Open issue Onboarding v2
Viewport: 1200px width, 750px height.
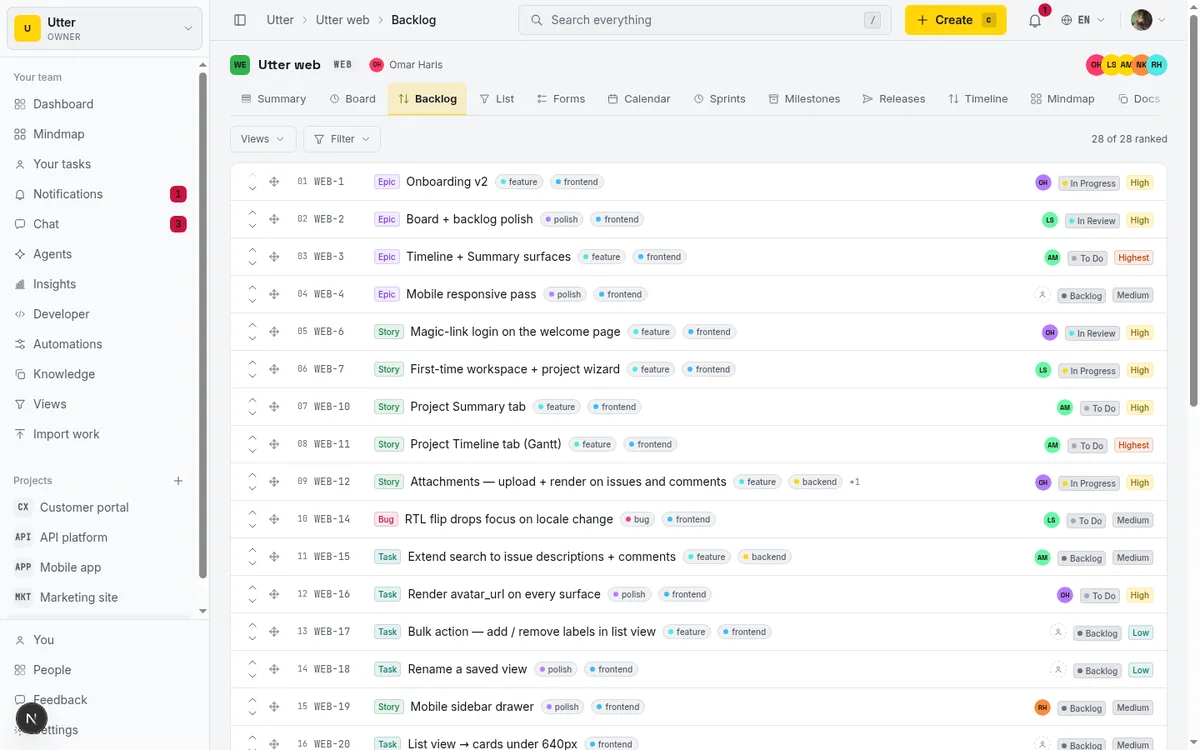[447, 182]
